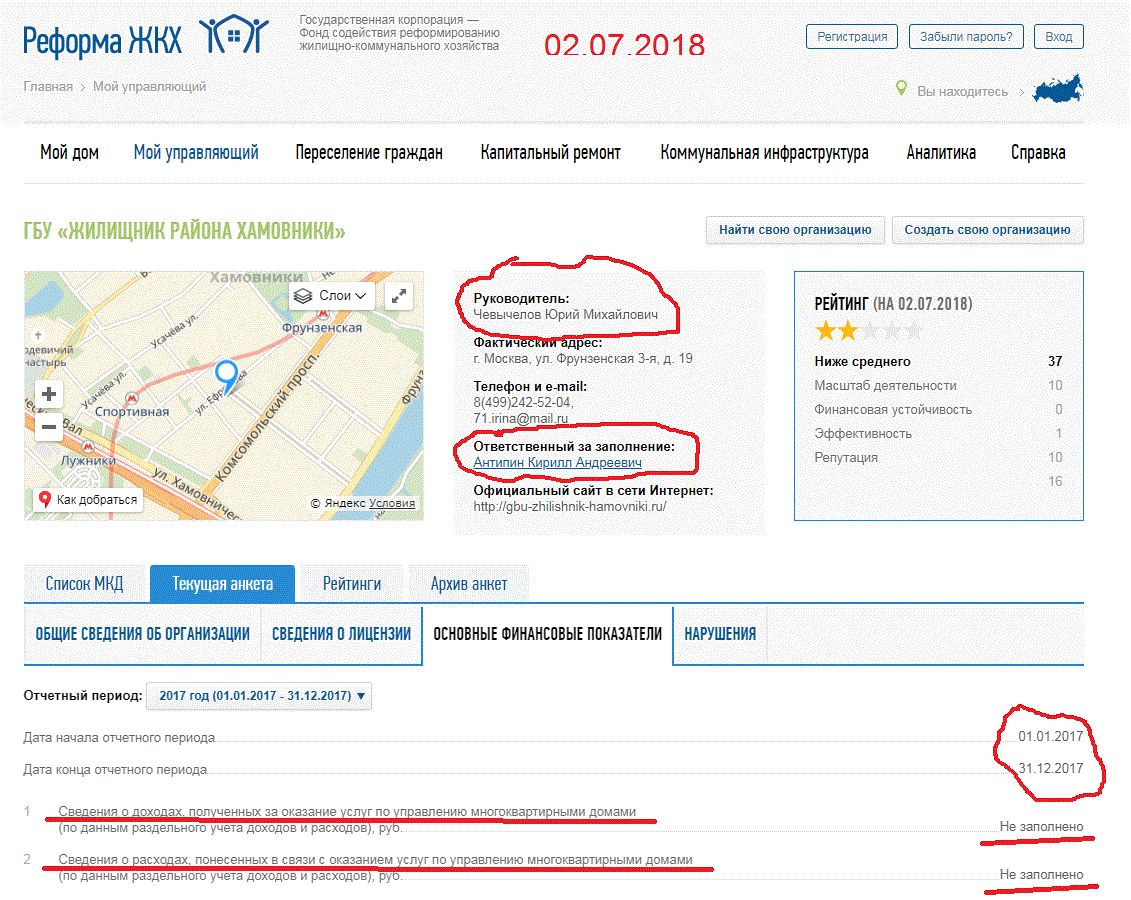1131x900 pixels.
Task: Click the Реформа ЖКХ house logo
Action: pyautogui.click(x=234, y=35)
